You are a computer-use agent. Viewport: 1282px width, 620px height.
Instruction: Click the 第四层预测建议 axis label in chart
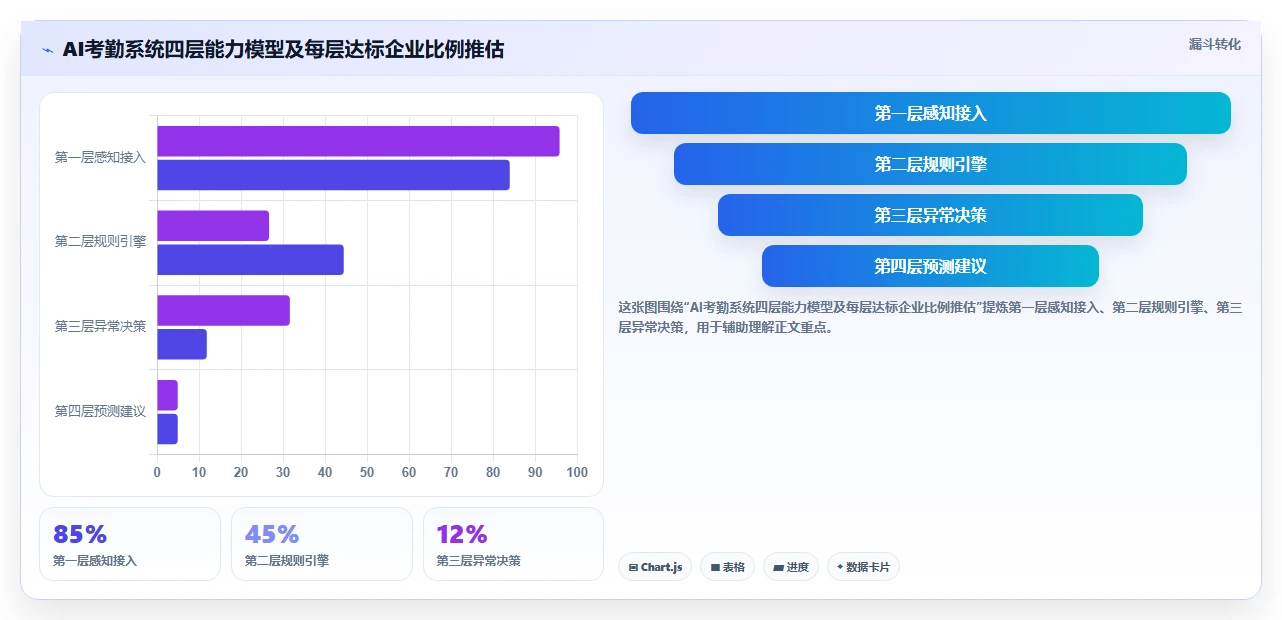[100, 411]
